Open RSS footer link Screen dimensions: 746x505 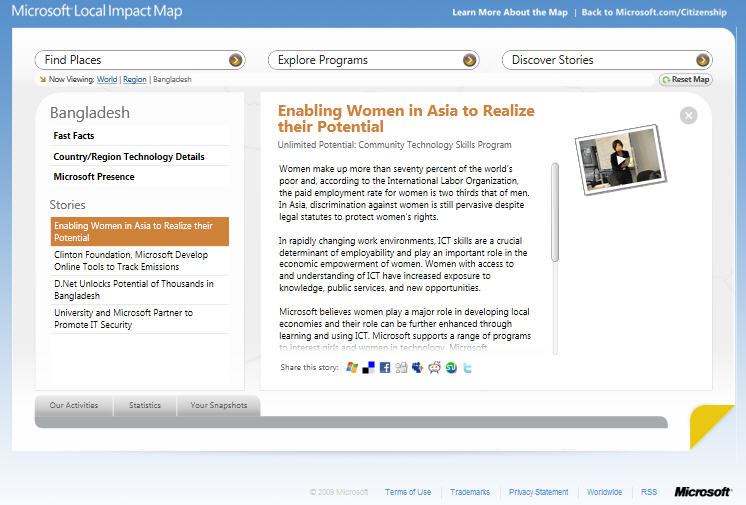pyautogui.click(x=649, y=492)
